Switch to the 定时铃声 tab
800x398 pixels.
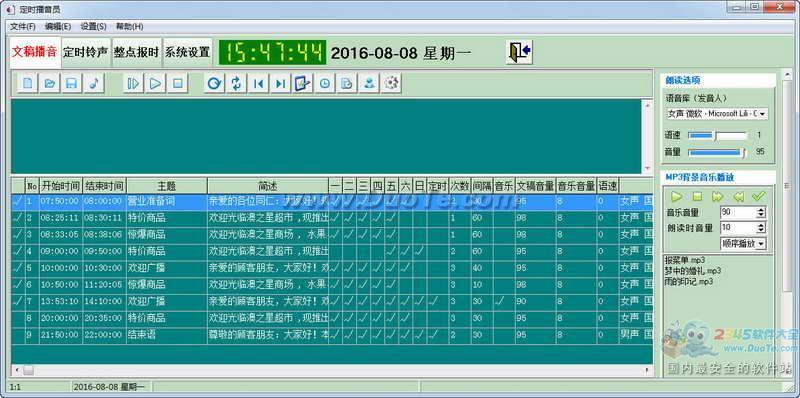click(86, 52)
